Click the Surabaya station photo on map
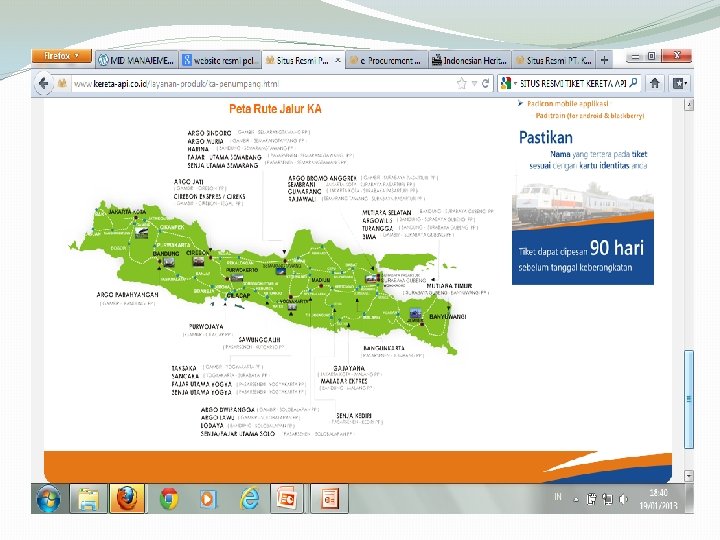Screen dimensions: 720x540 (x=372, y=278)
